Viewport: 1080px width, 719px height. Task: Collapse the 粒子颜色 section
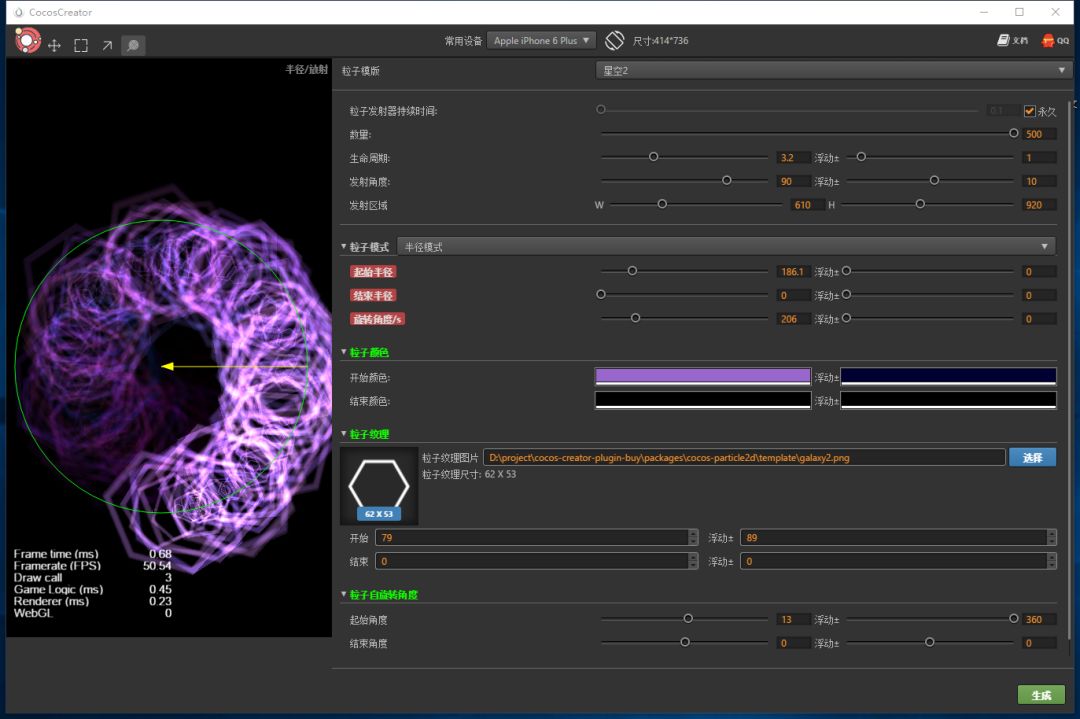pos(345,353)
